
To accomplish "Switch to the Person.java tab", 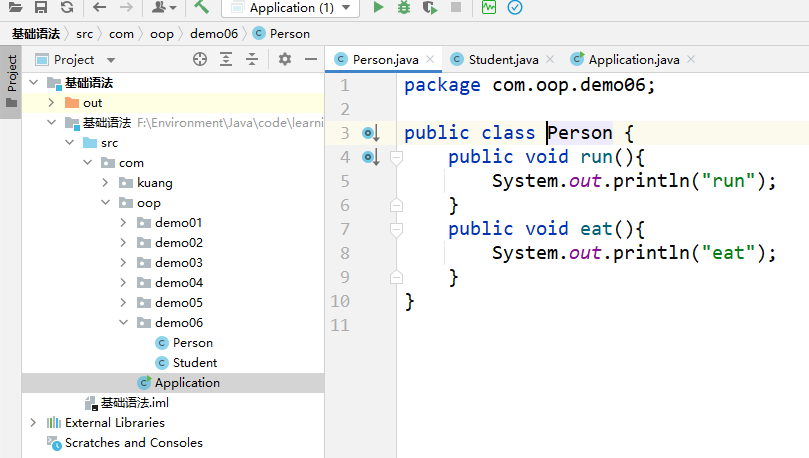I will point(385,60).
